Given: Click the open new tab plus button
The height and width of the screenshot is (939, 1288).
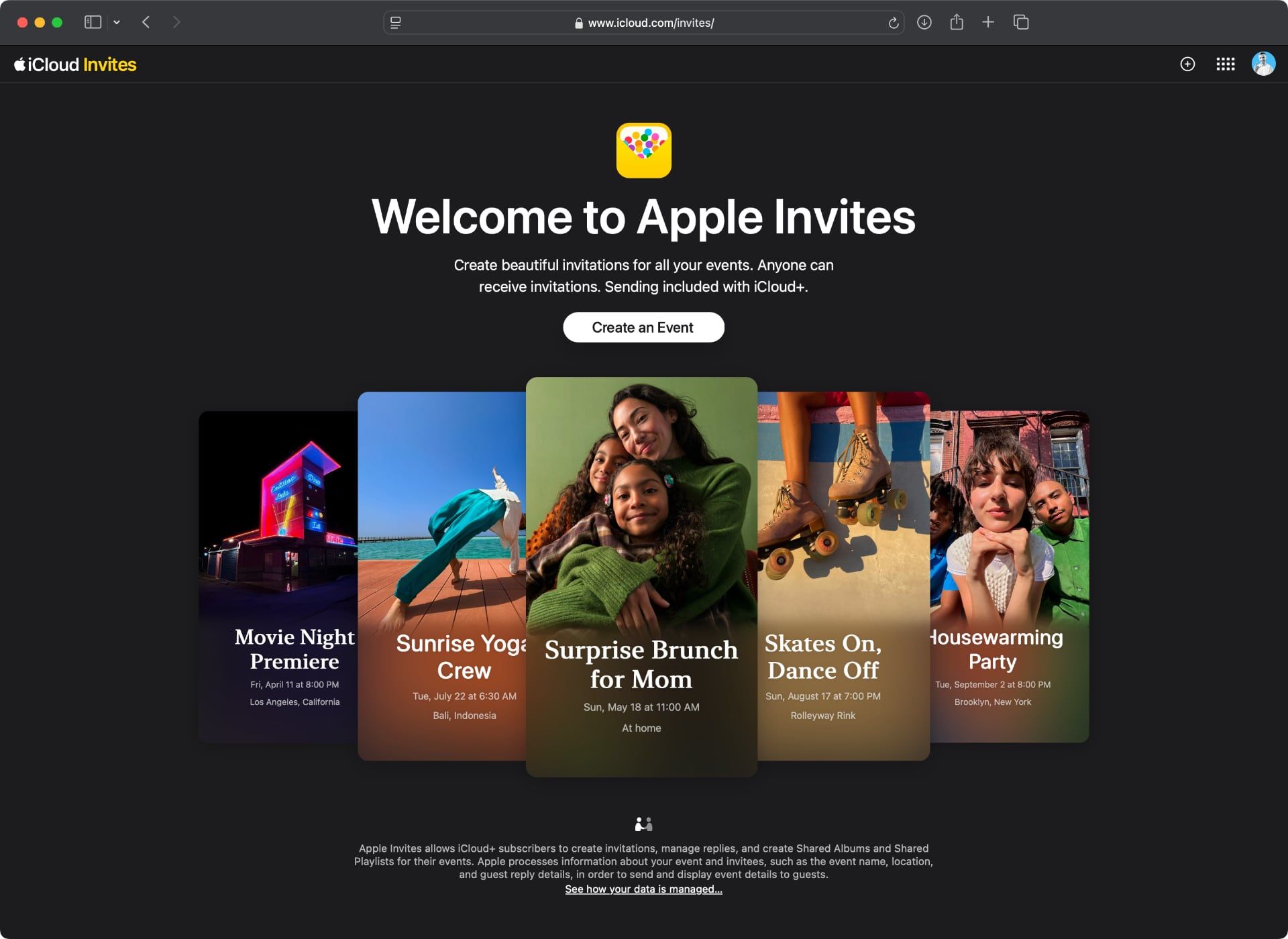Looking at the screenshot, I should coord(990,22).
